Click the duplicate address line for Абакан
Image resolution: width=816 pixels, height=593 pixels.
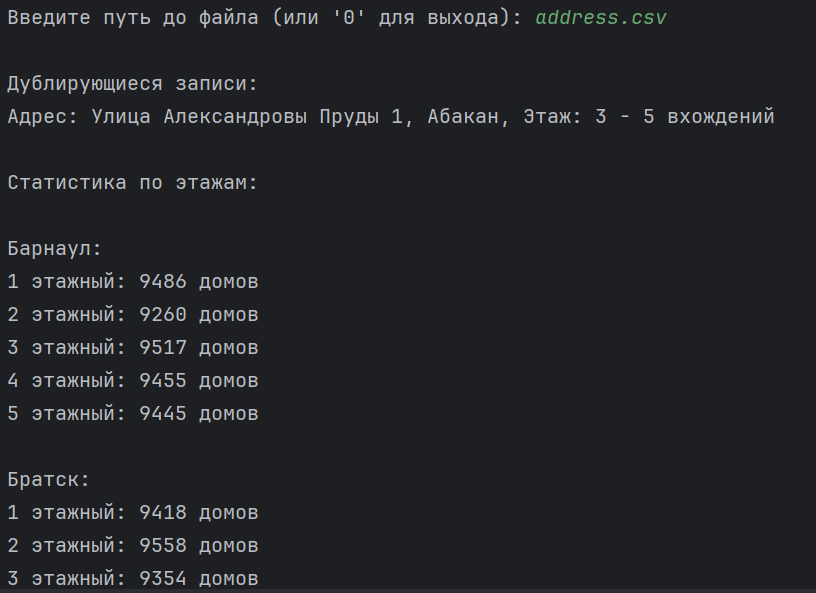(391, 117)
